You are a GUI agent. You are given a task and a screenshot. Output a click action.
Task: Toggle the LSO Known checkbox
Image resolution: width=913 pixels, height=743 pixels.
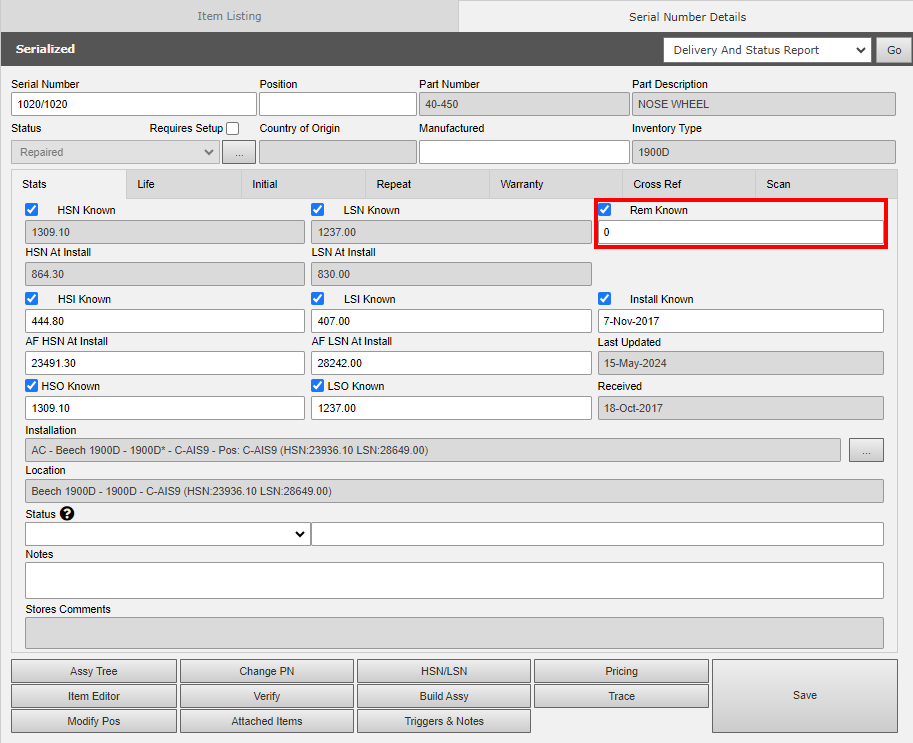[318, 386]
